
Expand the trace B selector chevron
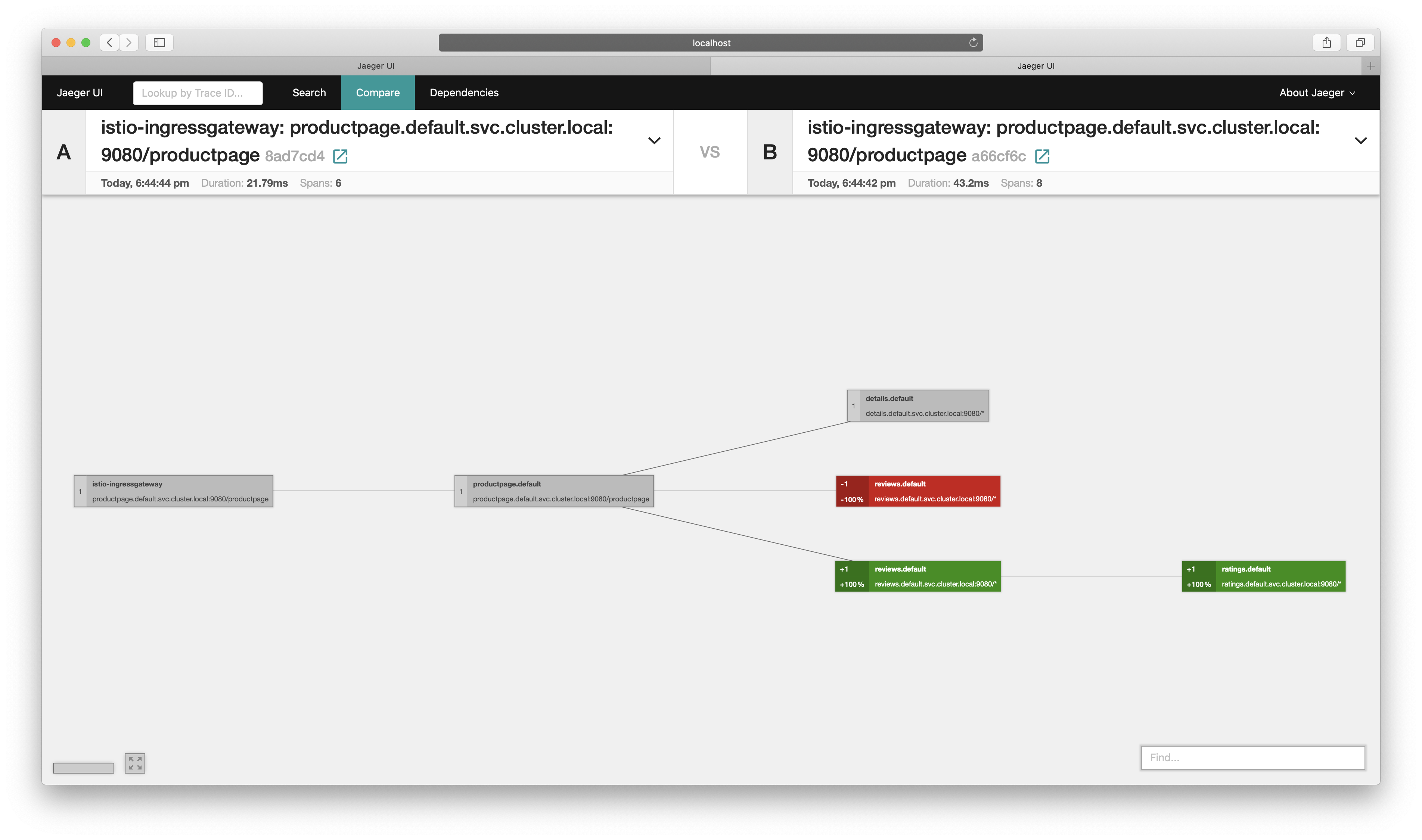pyautogui.click(x=1361, y=140)
